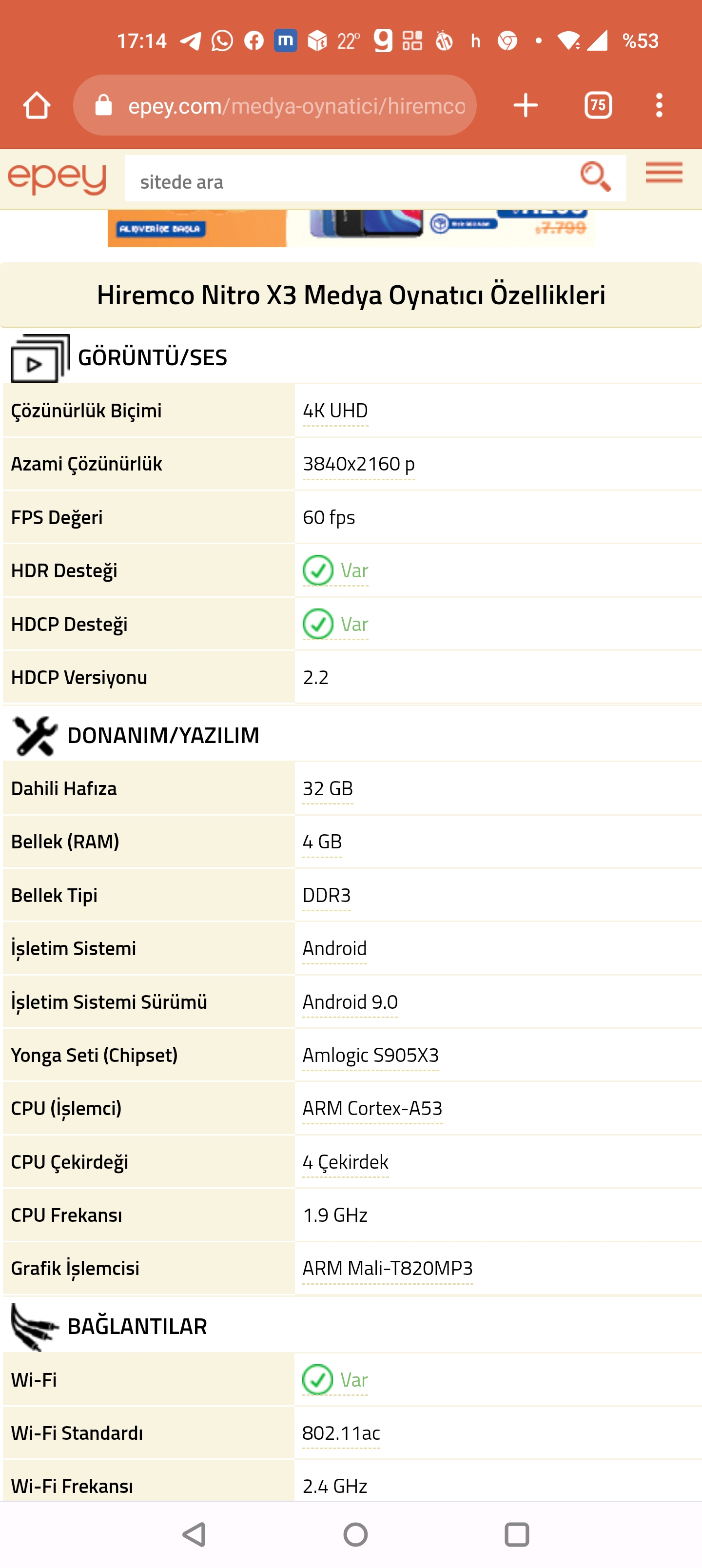Tap the HDR Desteği 'Var' checkmark
This screenshot has width=702, height=1568.
pyautogui.click(x=318, y=570)
